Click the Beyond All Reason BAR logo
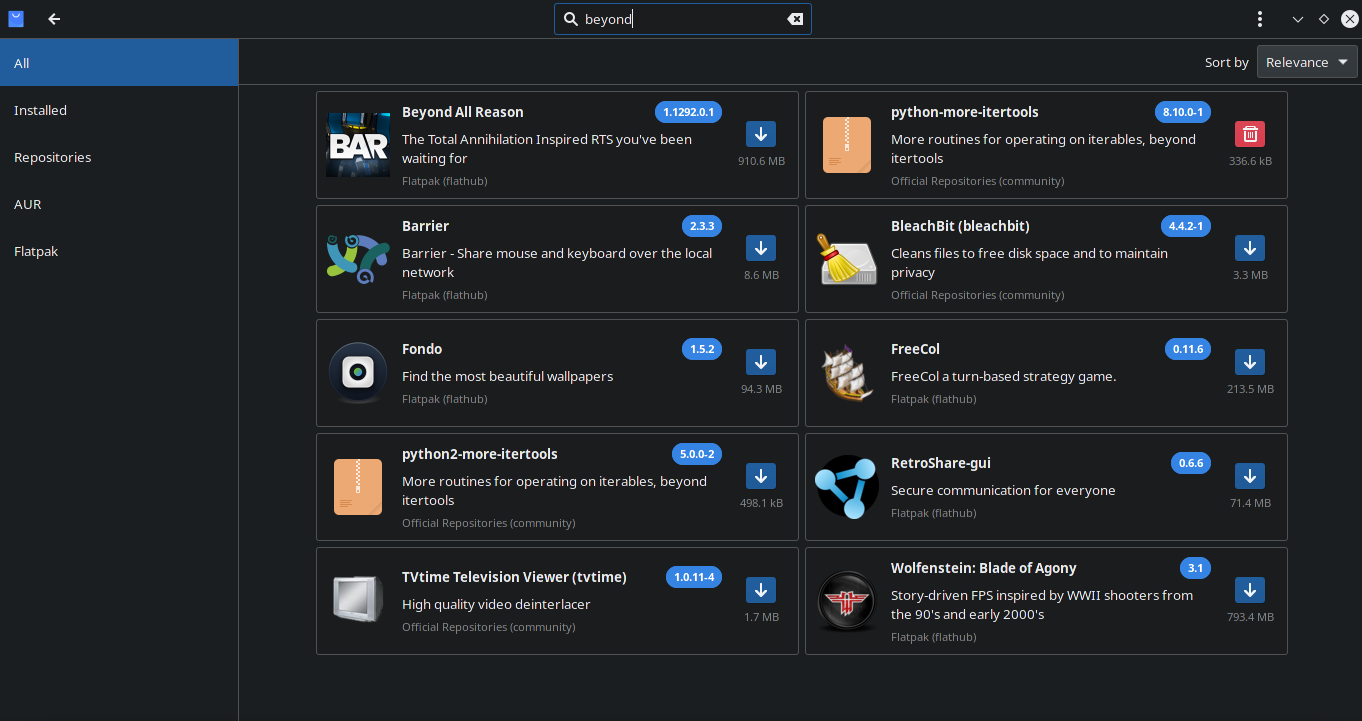The width and height of the screenshot is (1362, 721). 358,145
